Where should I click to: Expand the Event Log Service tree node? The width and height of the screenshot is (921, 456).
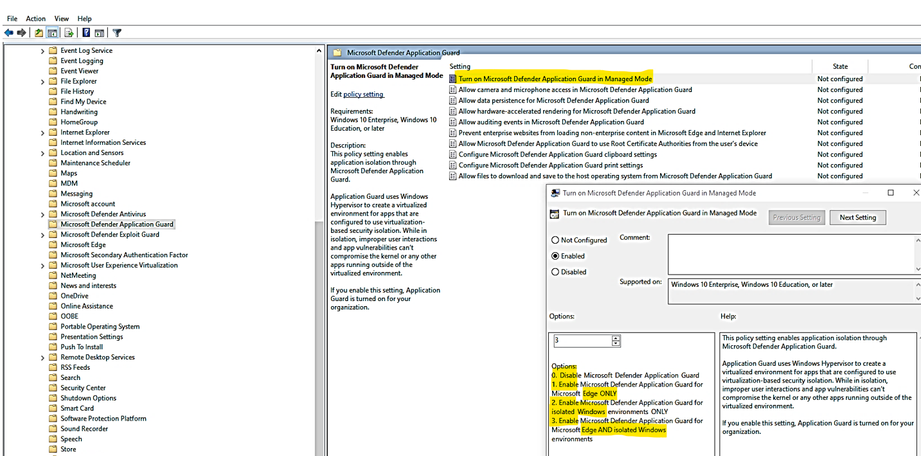click(42, 51)
